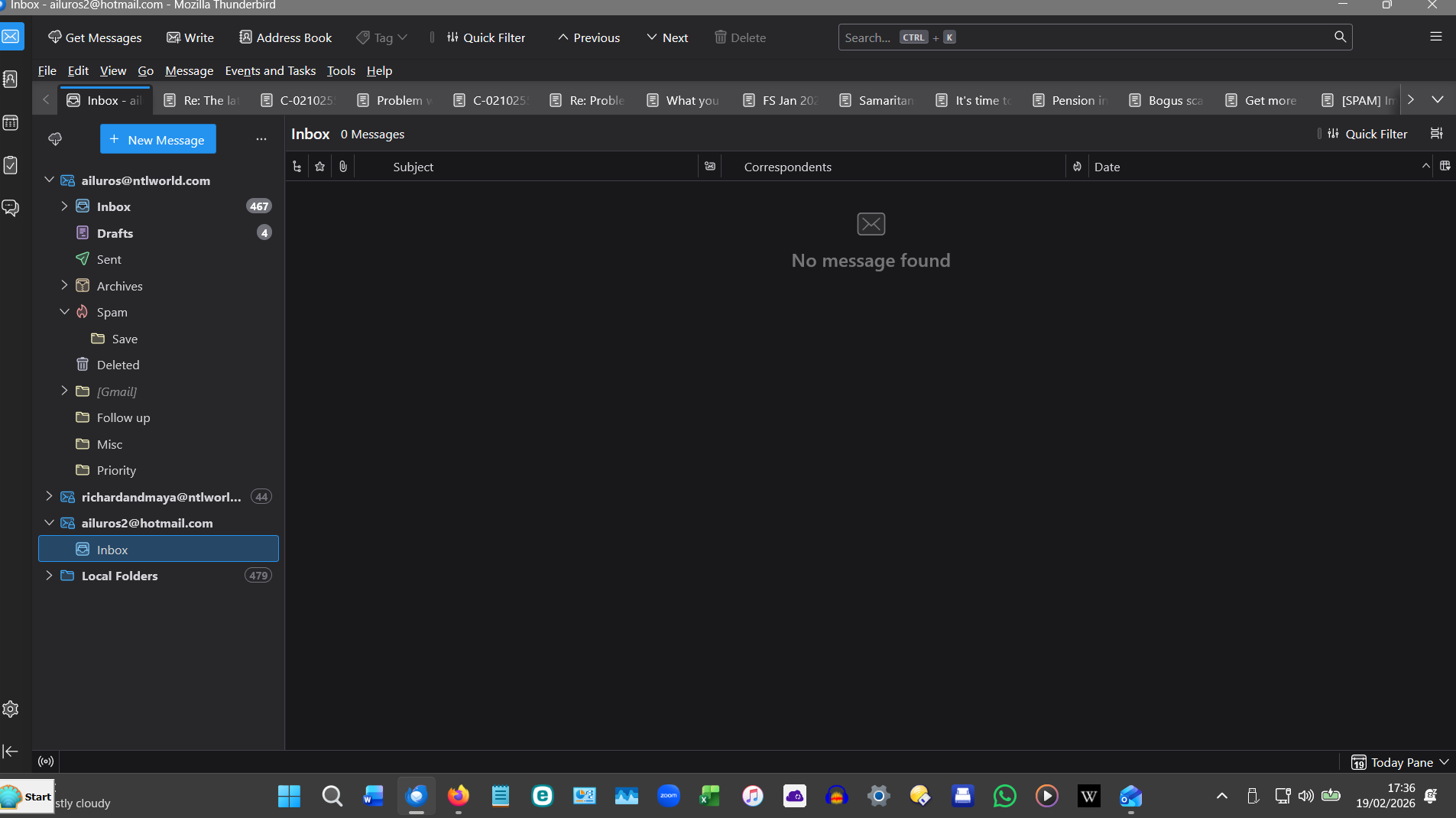Click the online status indicator in status bar
This screenshot has height=818, width=1456.
pos(47,761)
